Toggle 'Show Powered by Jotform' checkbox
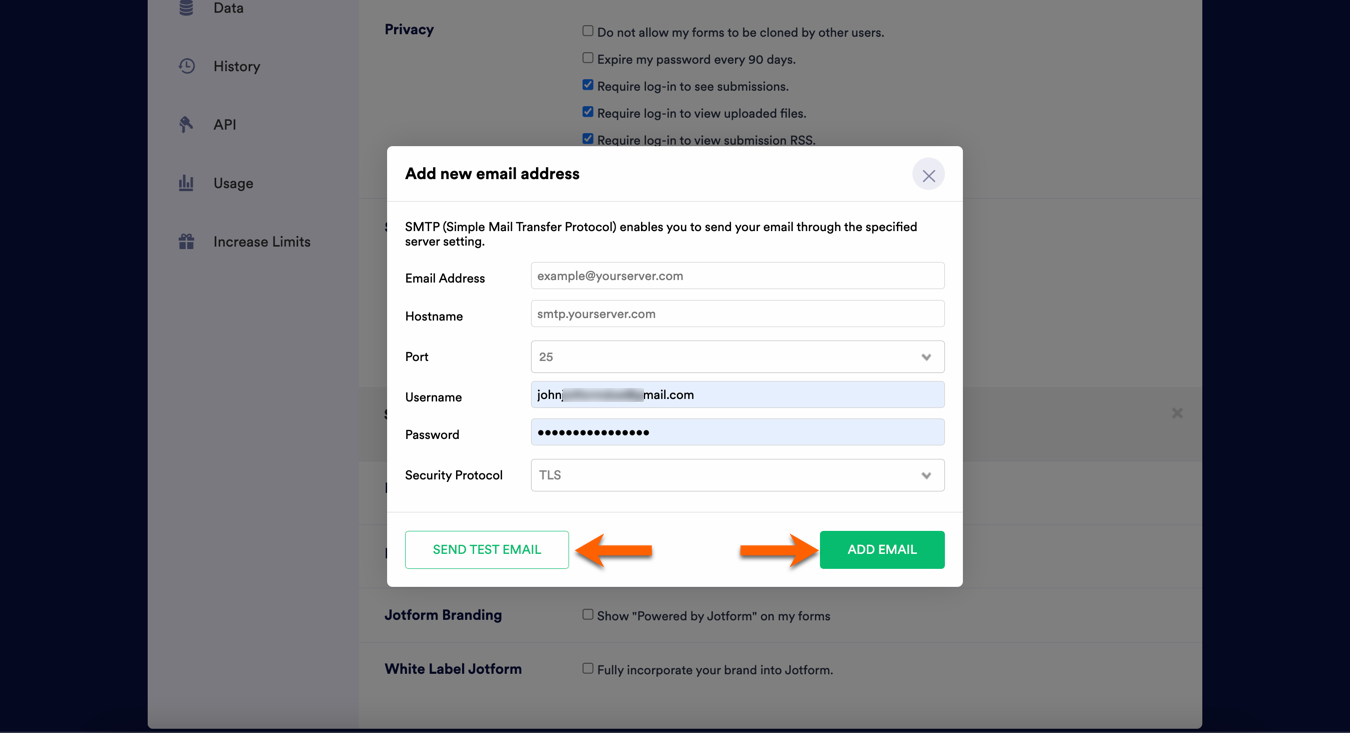Image resolution: width=1350 pixels, height=733 pixels. tap(588, 615)
